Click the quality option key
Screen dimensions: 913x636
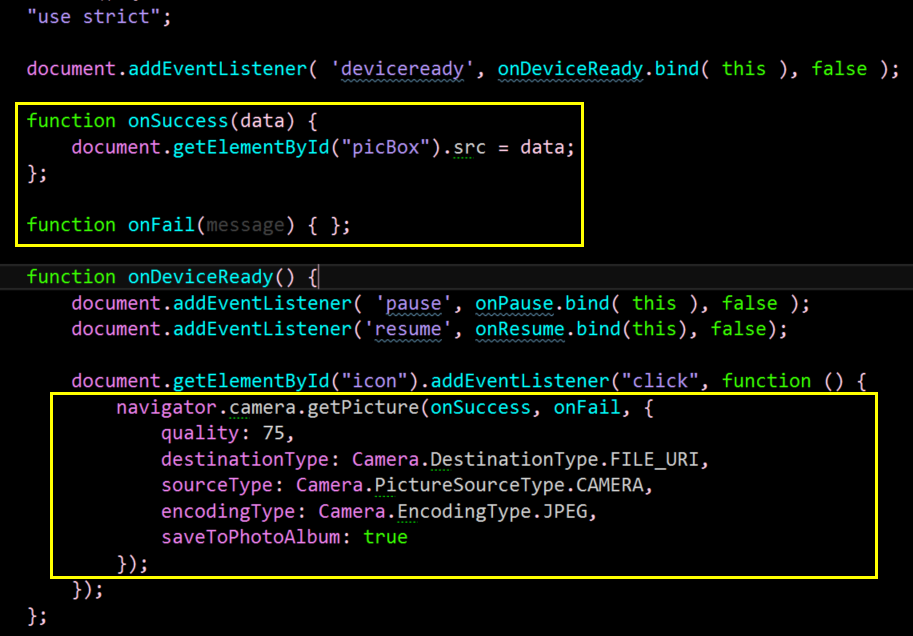[201, 433]
